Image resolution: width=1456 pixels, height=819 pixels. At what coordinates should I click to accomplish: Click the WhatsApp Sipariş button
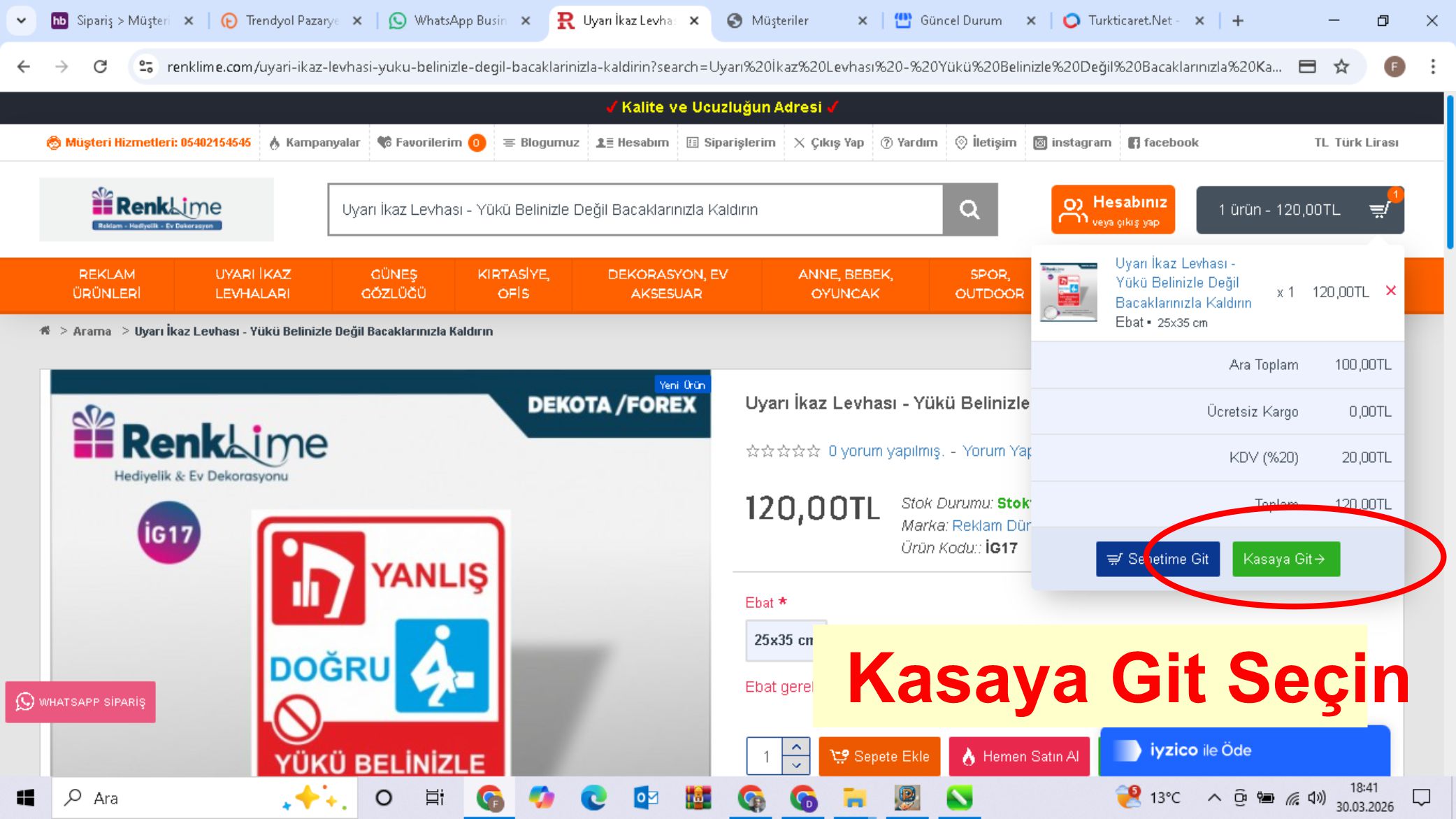pyautogui.click(x=80, y=702)
